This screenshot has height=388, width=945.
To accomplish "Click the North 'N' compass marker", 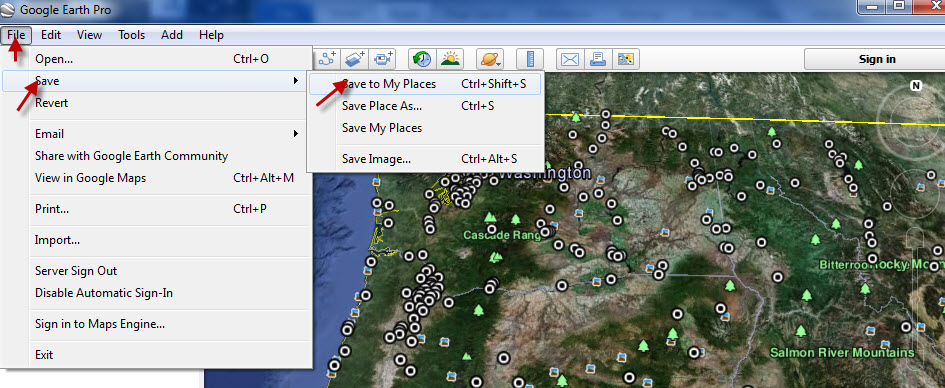I will 917,86.
